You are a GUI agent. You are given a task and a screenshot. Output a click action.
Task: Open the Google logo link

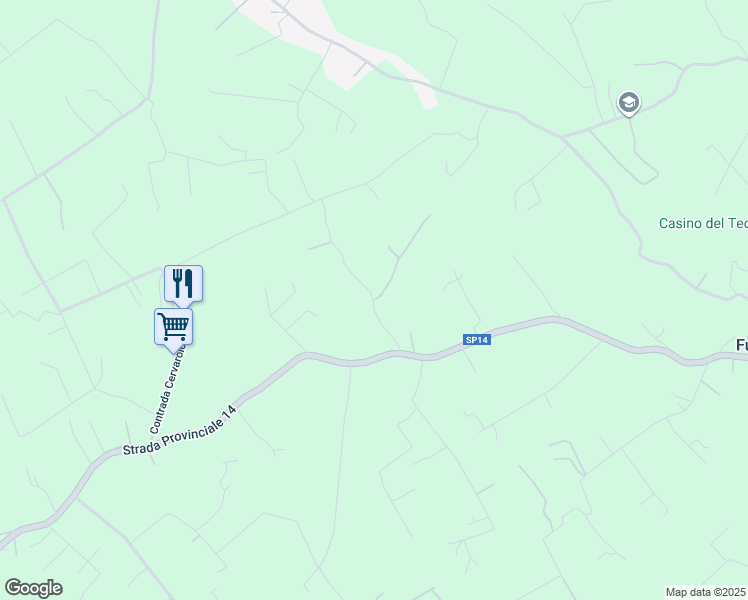point(33,588)
